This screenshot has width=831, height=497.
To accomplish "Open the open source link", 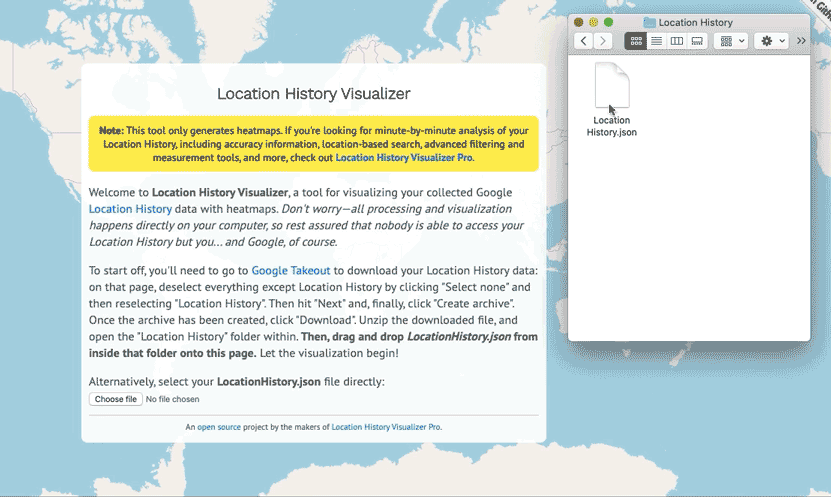I will 219,427.
